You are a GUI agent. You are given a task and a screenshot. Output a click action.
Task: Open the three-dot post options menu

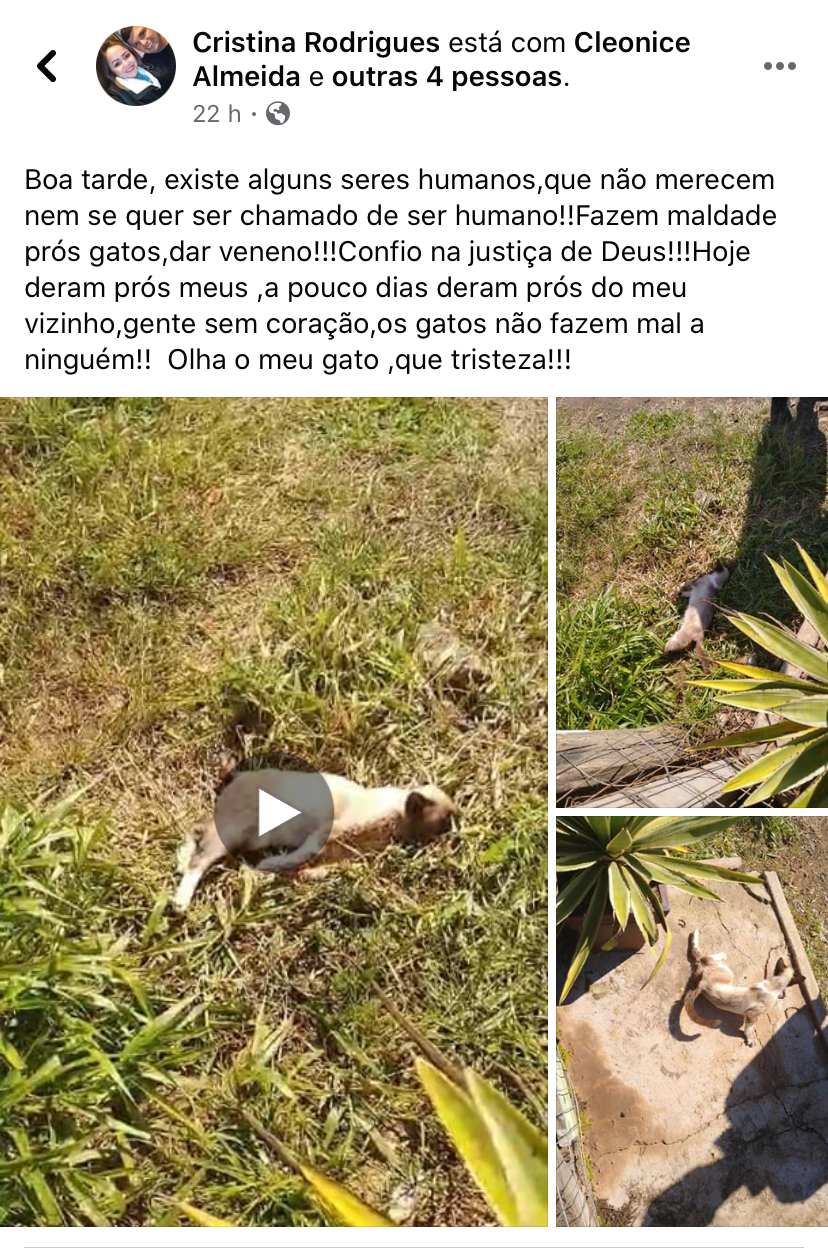779,66
